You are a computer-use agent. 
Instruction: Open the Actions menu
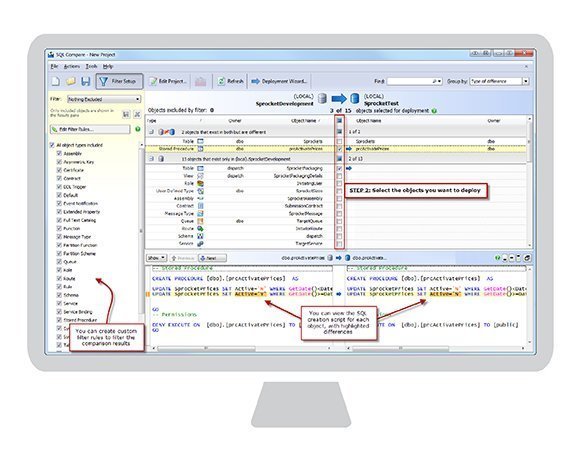click(72, 66)
